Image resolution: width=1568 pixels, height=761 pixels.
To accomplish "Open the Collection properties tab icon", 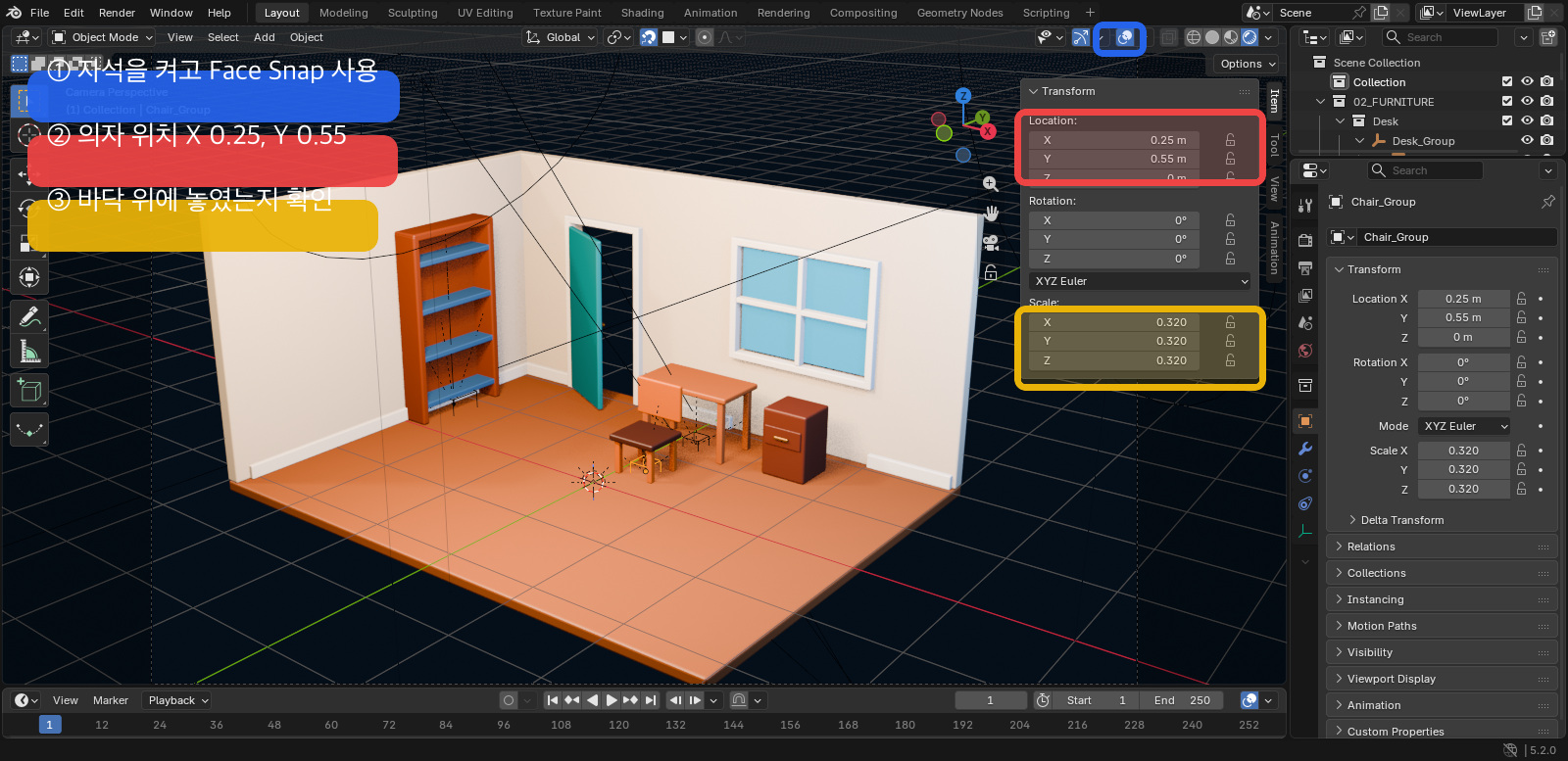I will click(1305, 386).
